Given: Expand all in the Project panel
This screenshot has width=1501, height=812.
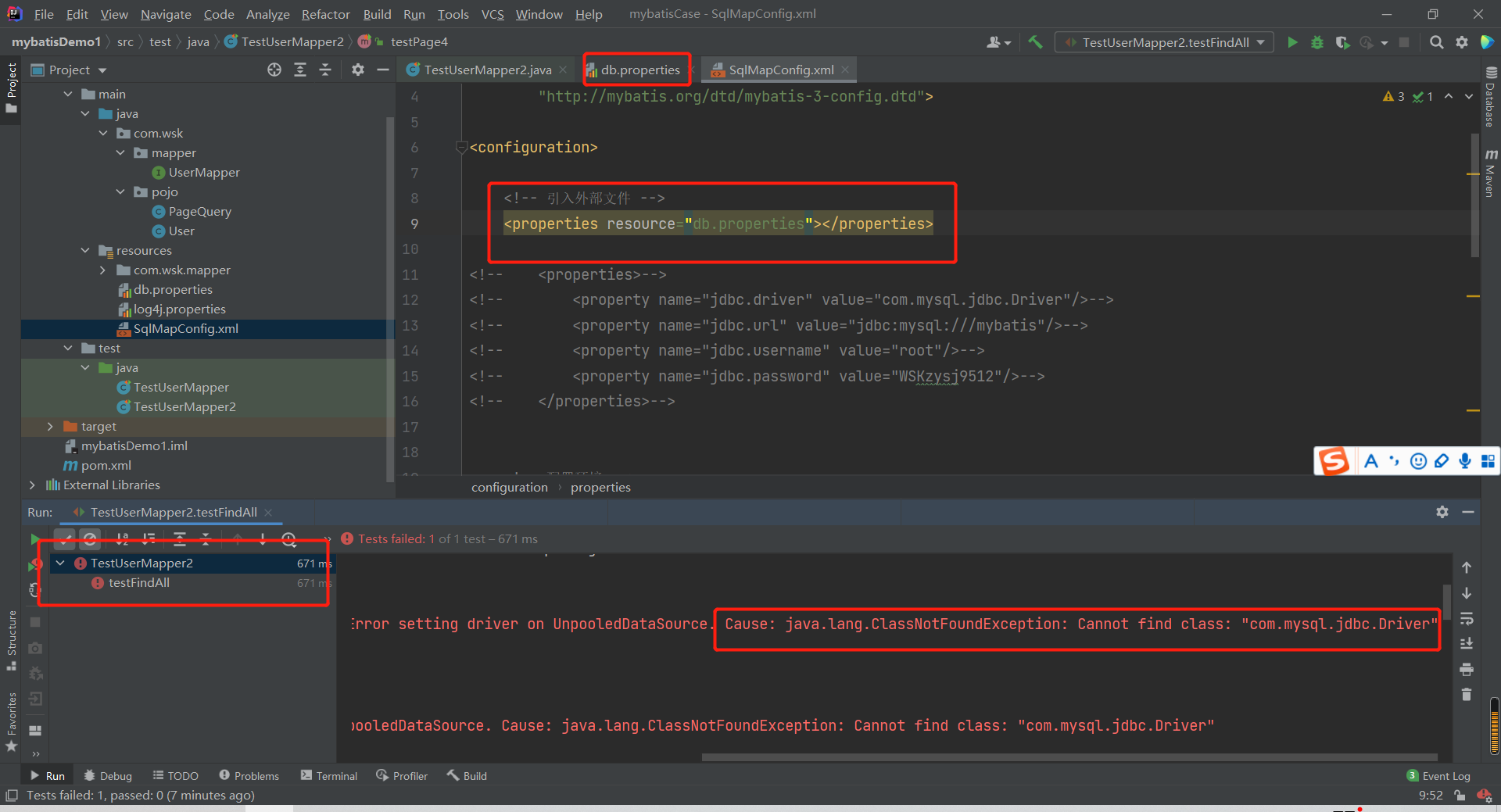Looking at the screenshot, I should pos(300,70).
